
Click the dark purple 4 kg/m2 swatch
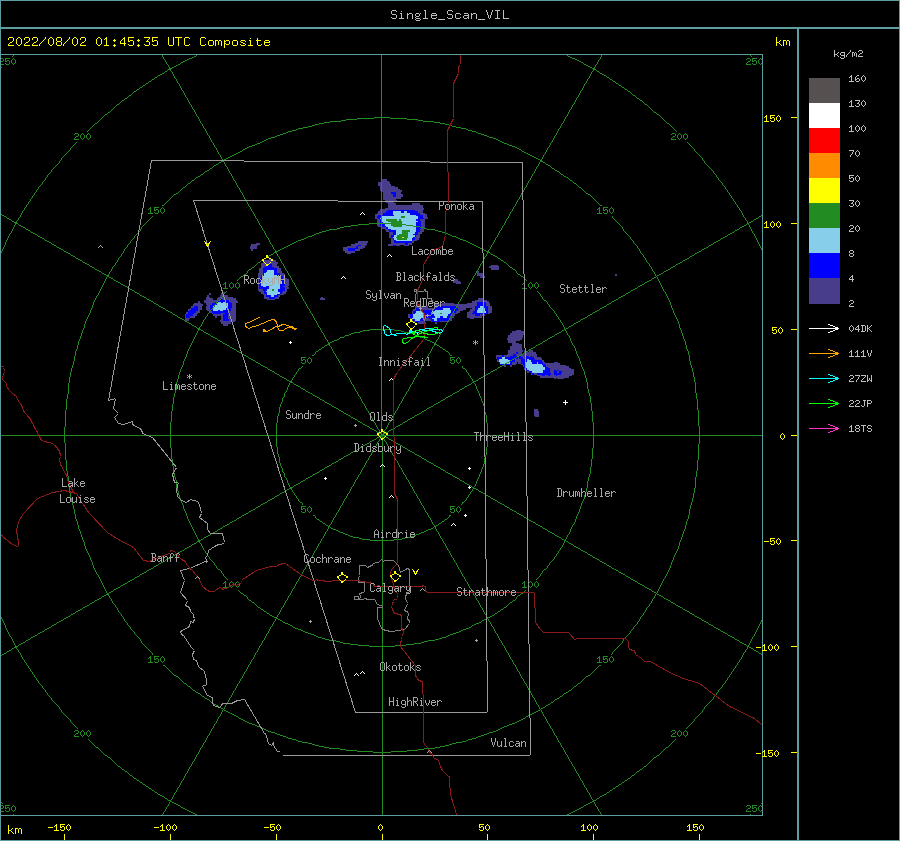click(824, 291)
